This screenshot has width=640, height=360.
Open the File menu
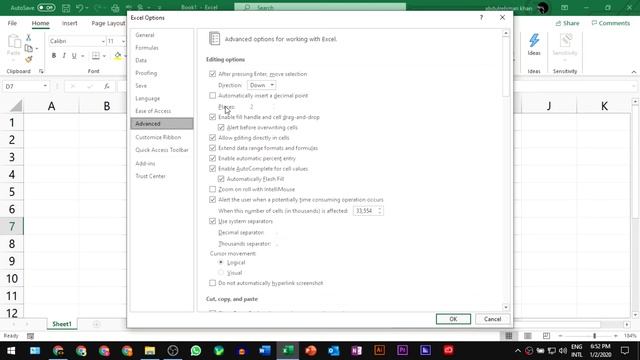tap(12, 23)
